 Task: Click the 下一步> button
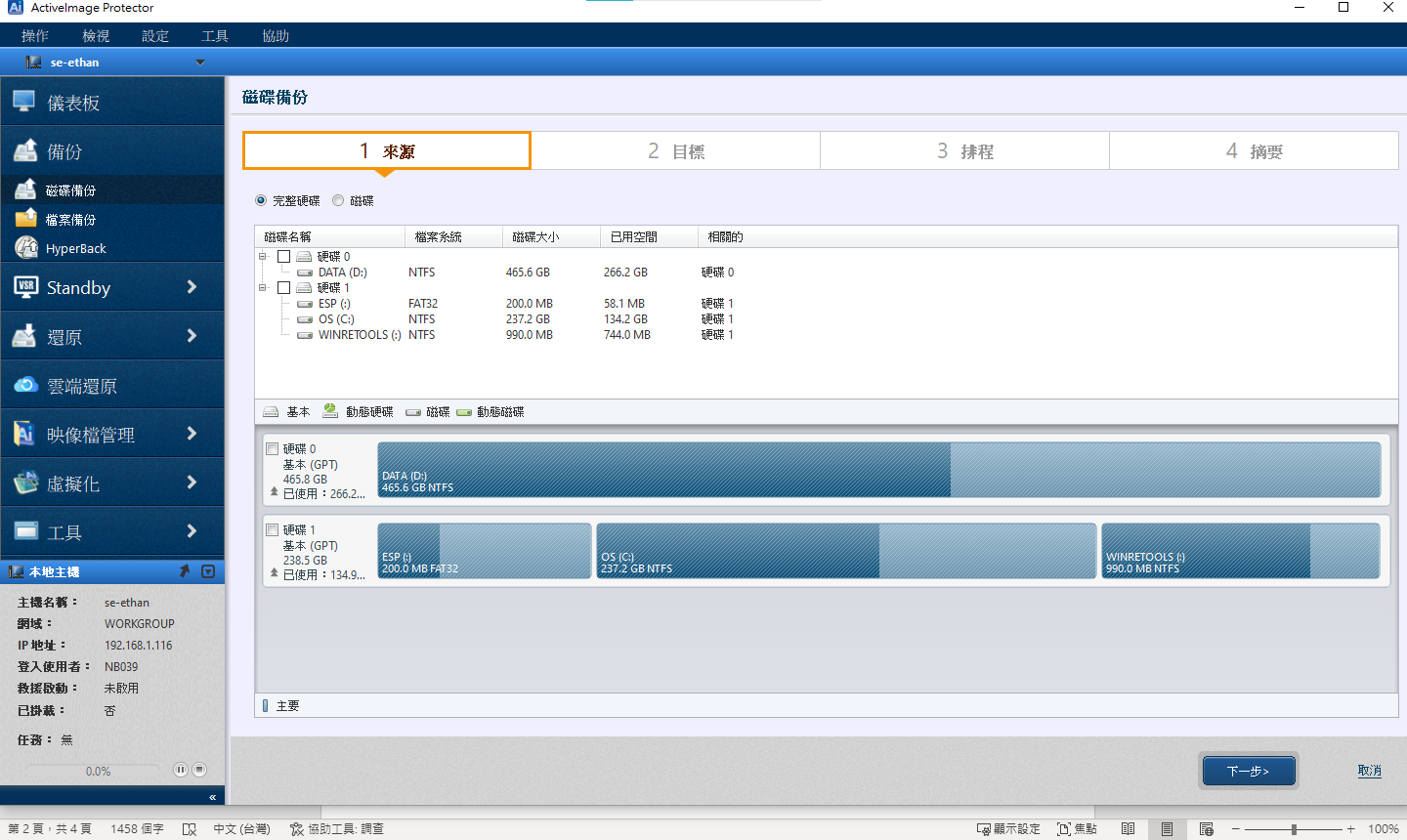tap(1248, 771)
